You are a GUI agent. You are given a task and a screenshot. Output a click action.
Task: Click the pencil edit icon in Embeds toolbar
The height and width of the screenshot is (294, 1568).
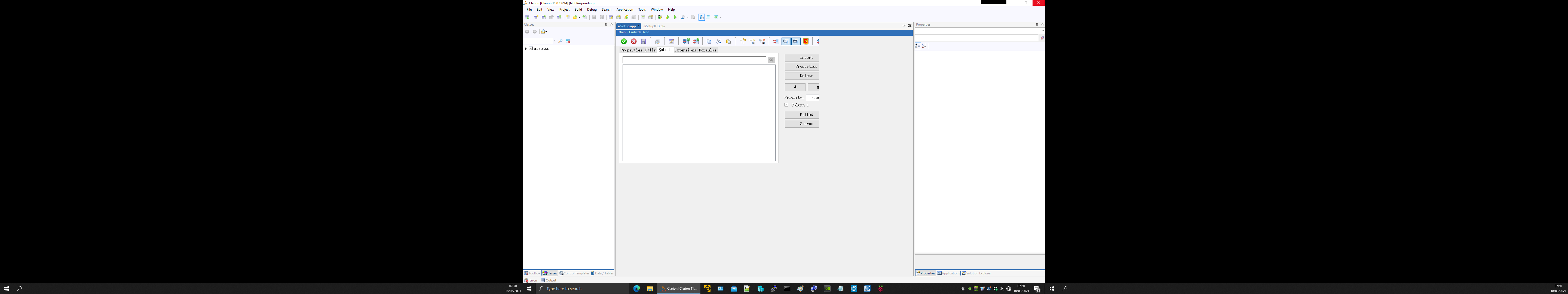(672, 41)
